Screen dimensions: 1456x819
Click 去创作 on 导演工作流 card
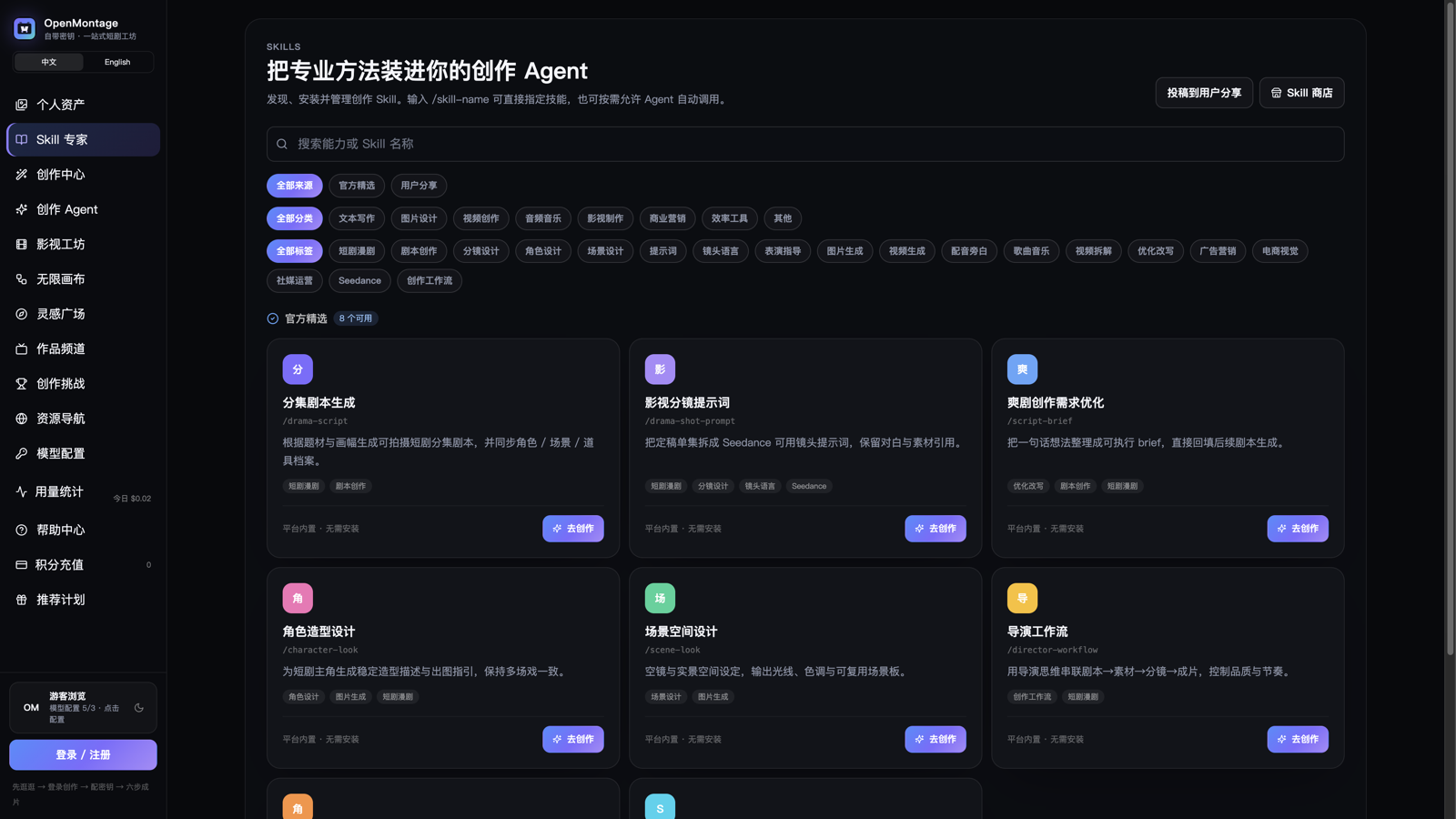[x=1298, y=739]
